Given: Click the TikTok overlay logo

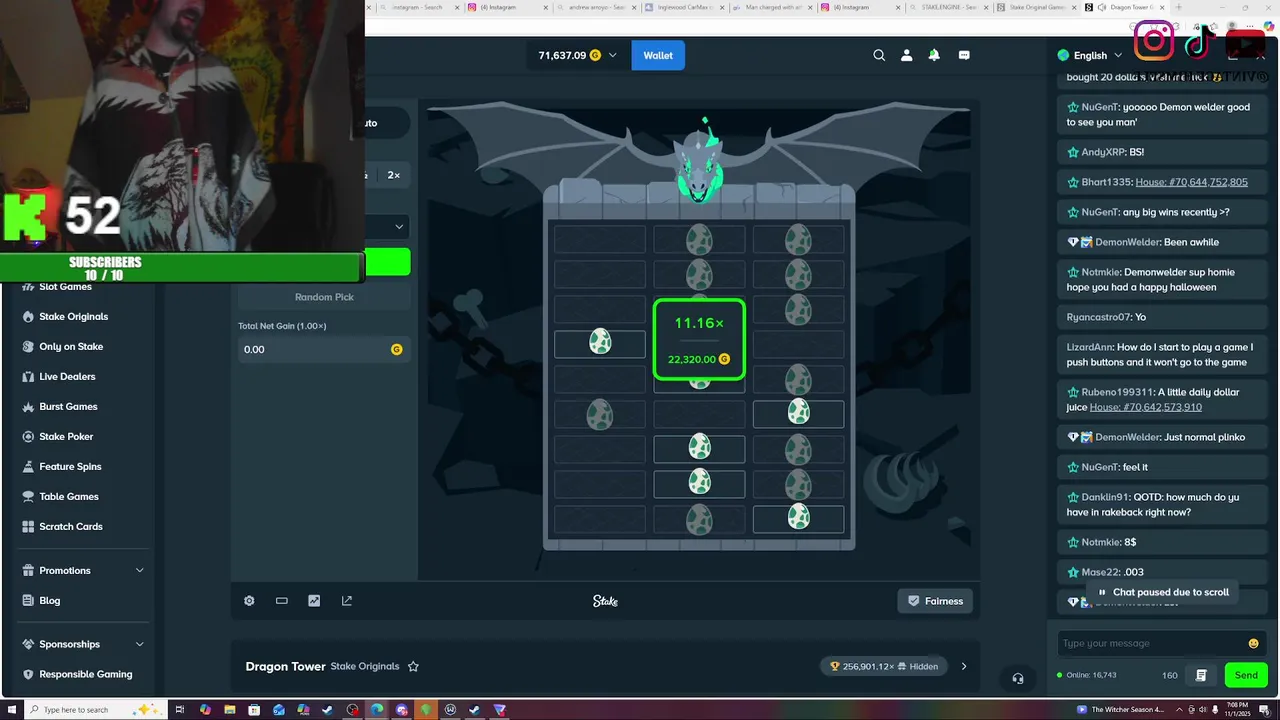Looking at the screenshot, I should [1198, 42].
